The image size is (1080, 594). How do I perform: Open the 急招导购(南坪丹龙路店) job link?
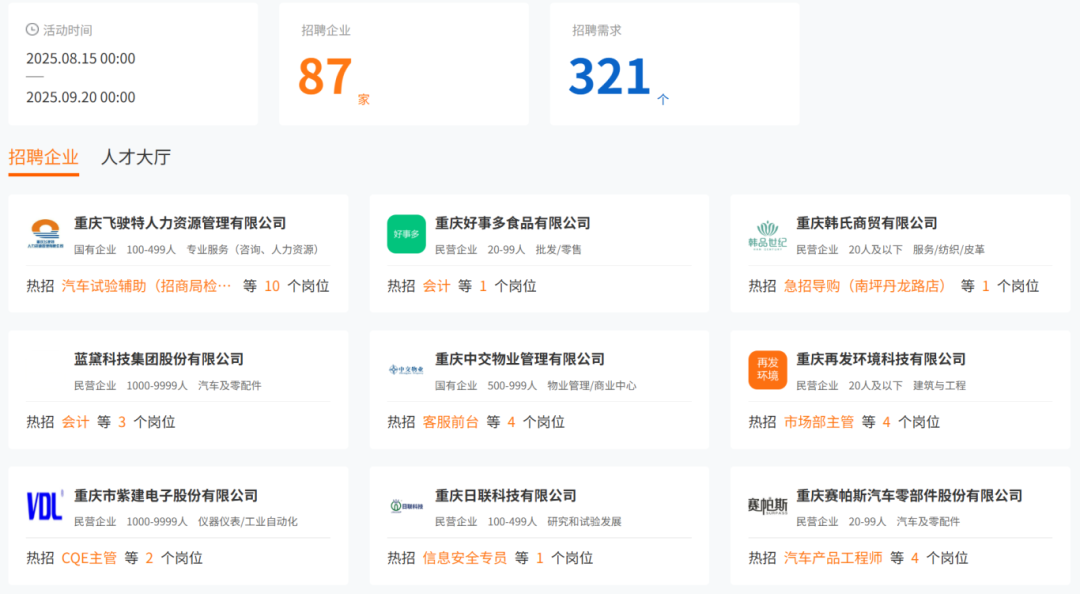[x=866, y=286]
